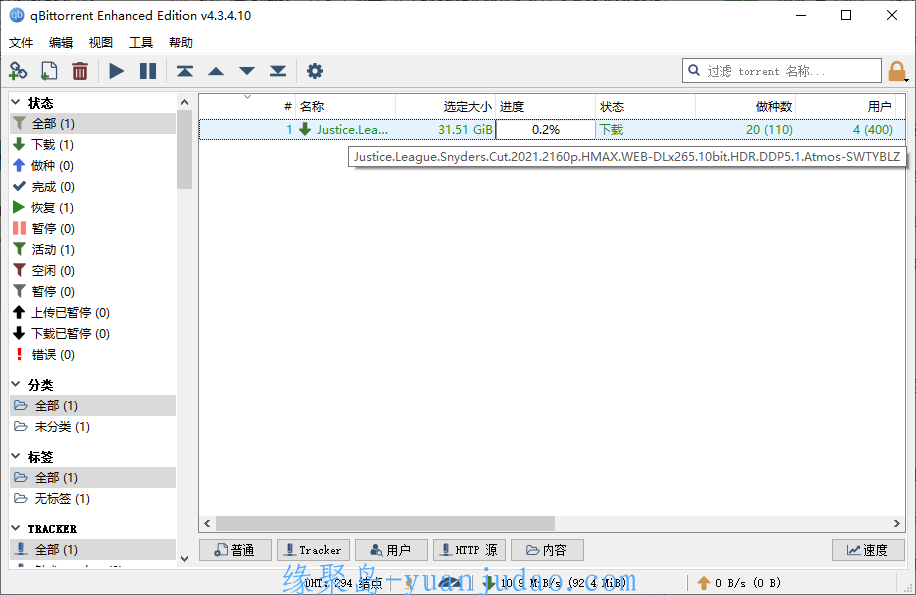Collapse the 分类 section
Viewport: 916px width, 595px height.
[16, 384]
